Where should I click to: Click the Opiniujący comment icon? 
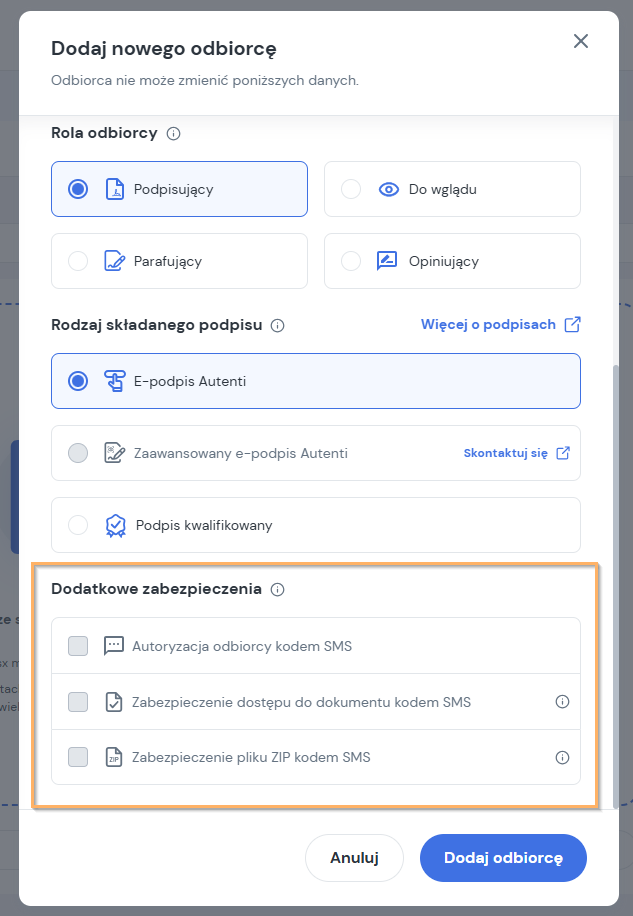tap(387, 261)
